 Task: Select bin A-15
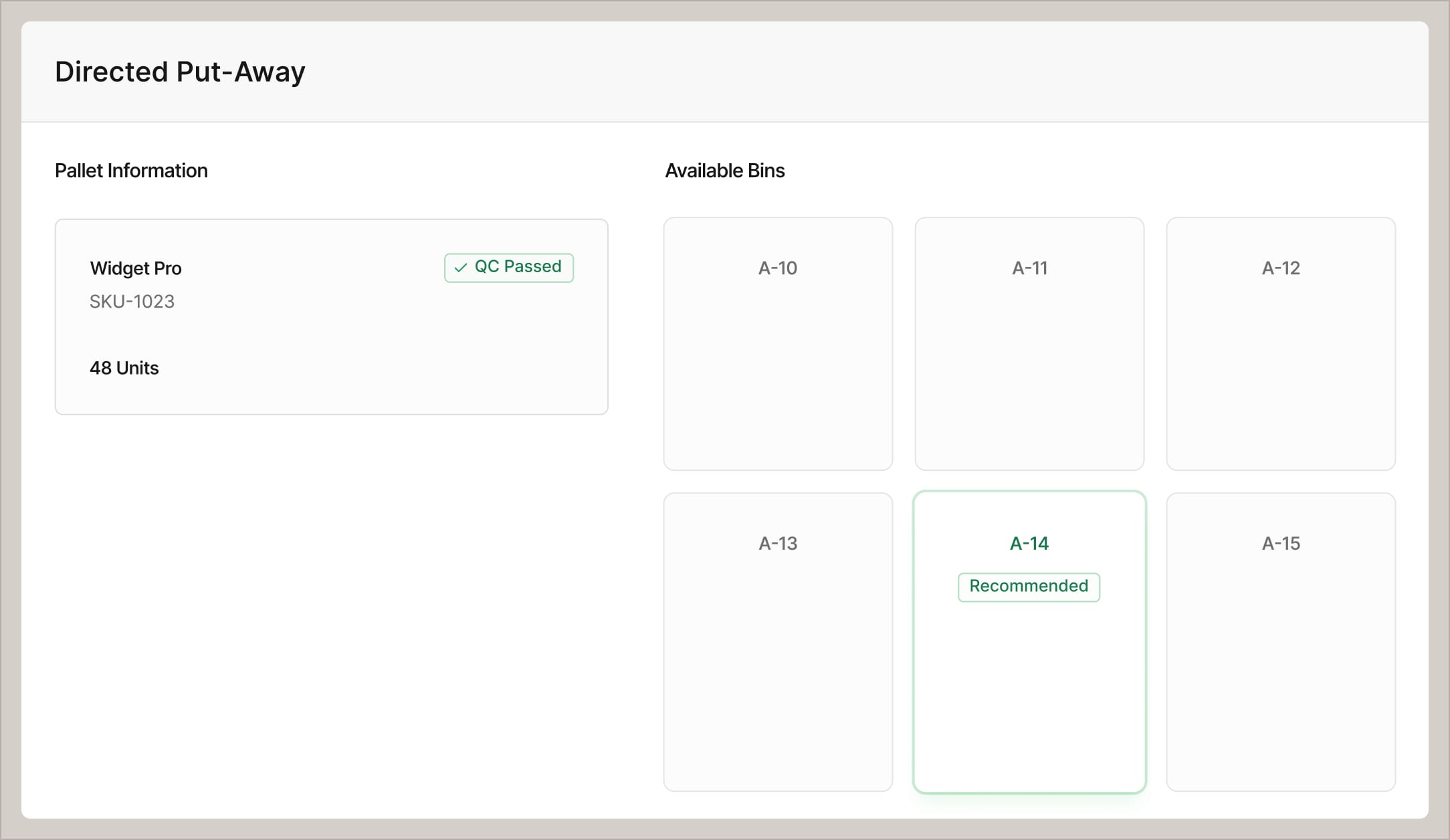[x=1280, y=639]
